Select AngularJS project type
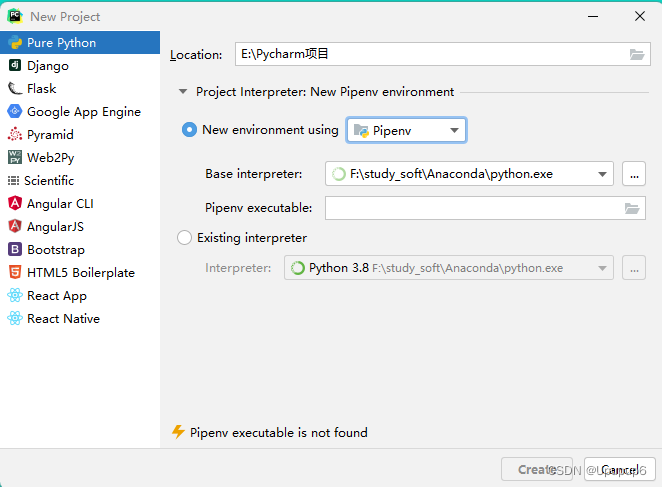This screenshot has width=662, height=487. [x=80, y=227]
